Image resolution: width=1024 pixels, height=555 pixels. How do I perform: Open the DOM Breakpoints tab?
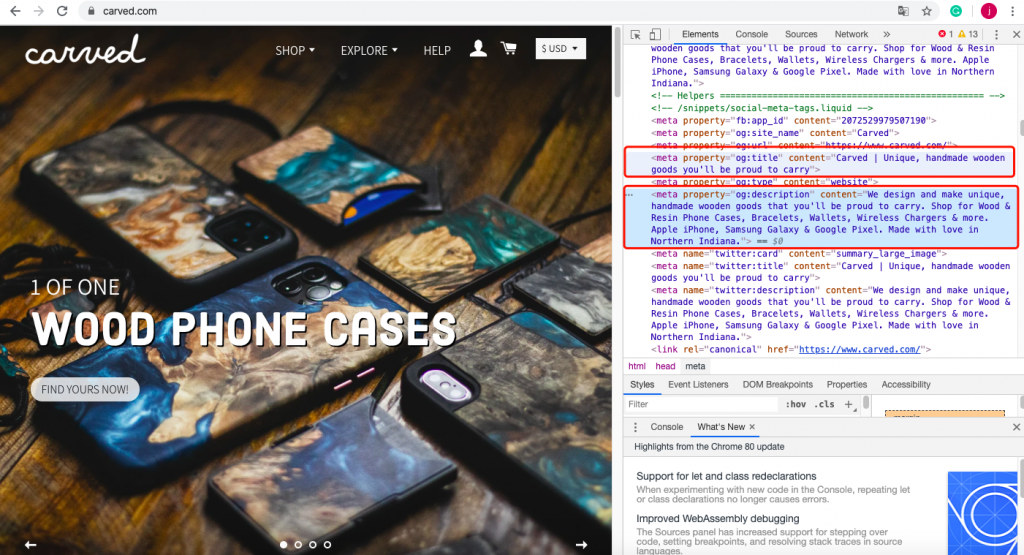[x=778, y=385]
